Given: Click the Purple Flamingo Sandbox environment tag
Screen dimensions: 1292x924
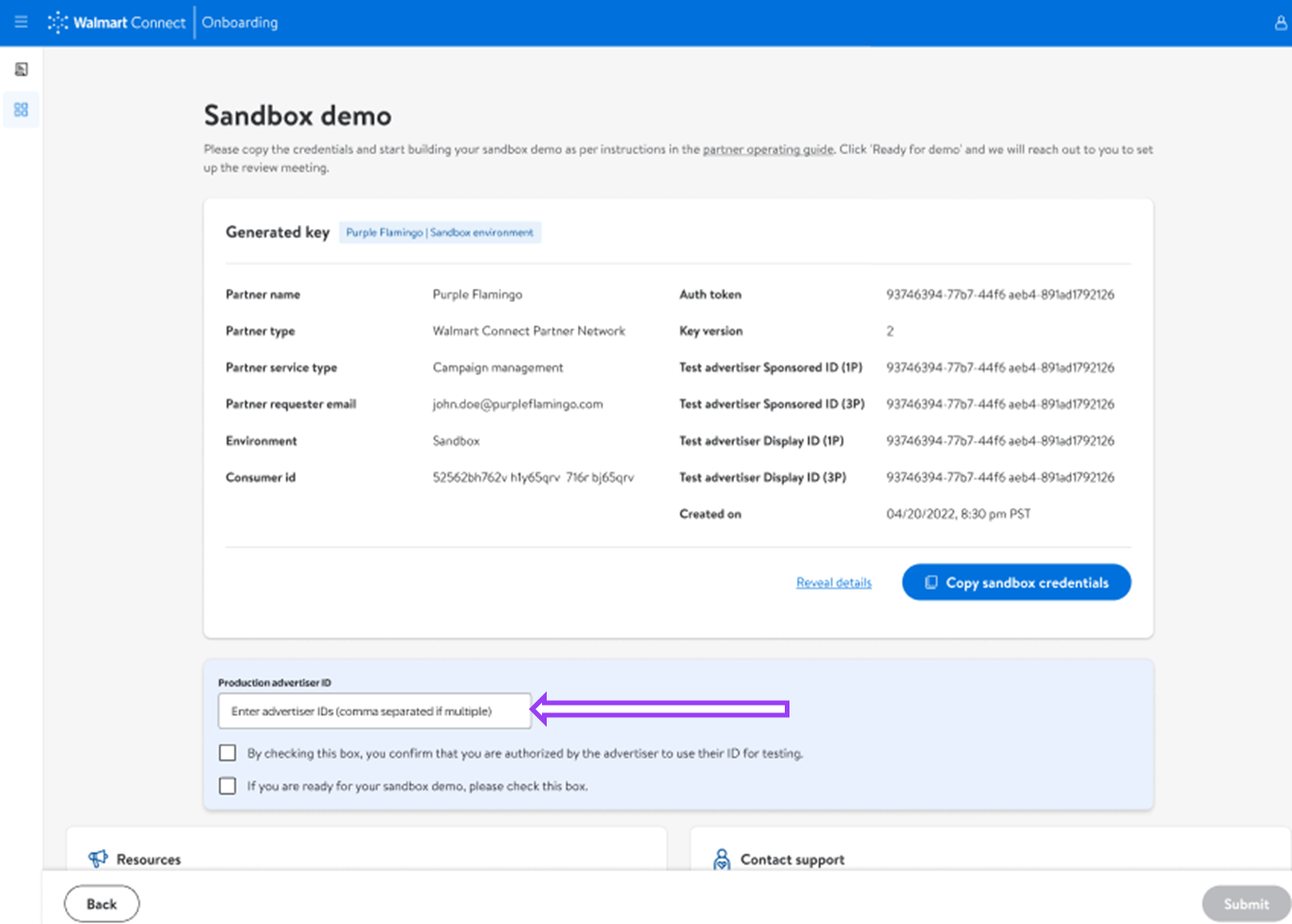Looking at the screenshot, I should (x=439, y=232).
